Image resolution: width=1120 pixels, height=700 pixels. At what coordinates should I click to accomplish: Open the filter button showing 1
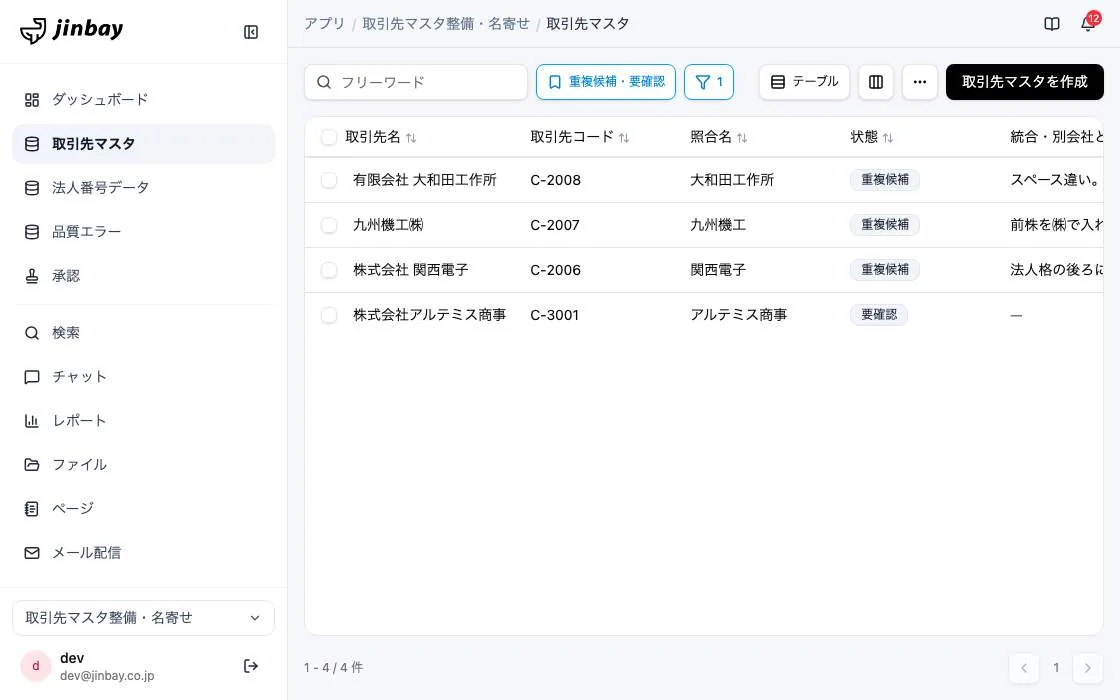[x=709, y=82]
